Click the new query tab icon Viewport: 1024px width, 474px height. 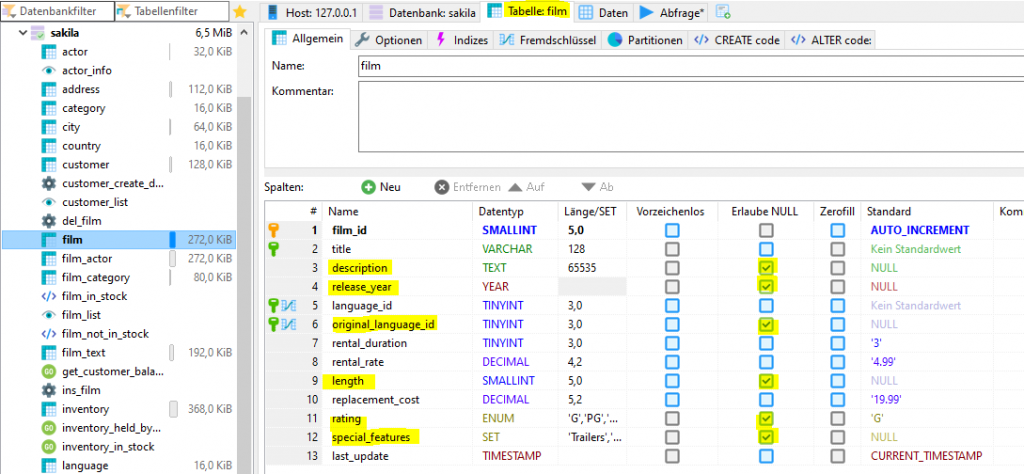722,12
